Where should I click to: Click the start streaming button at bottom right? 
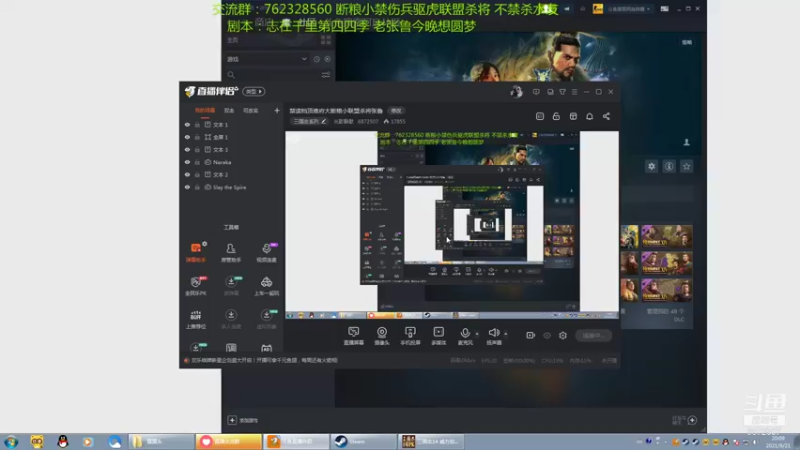[593, 335]
